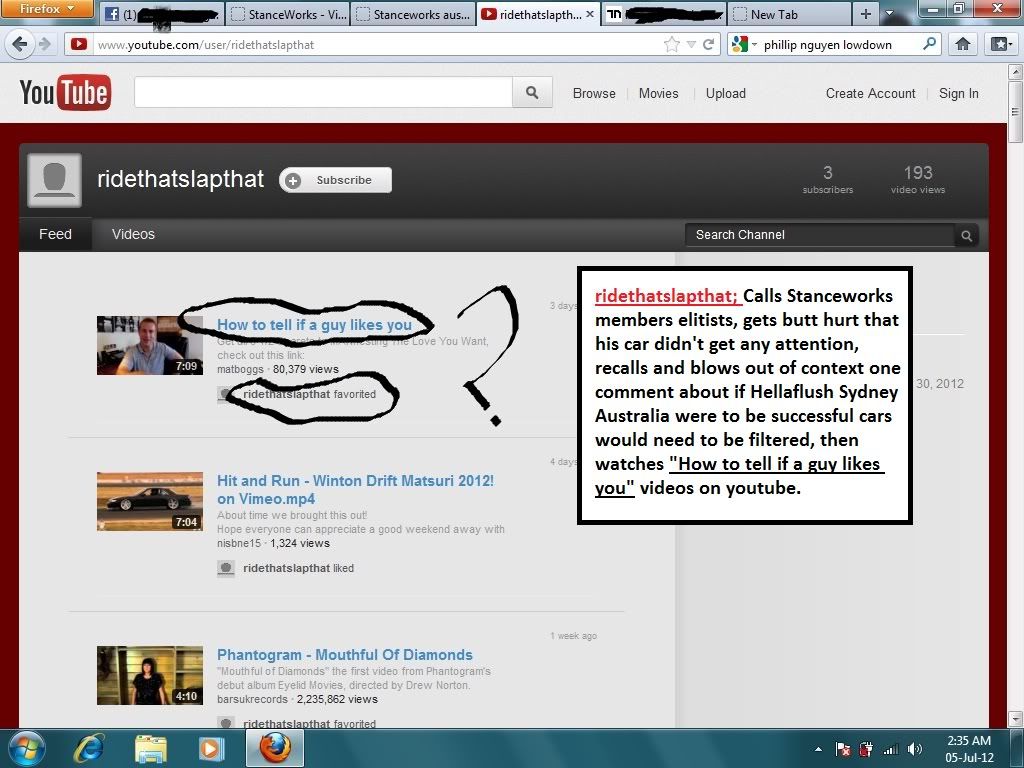Reload the page via the refresh icon
The height and width of the screenshot is (768, 1024).
[x=709, y=44]
